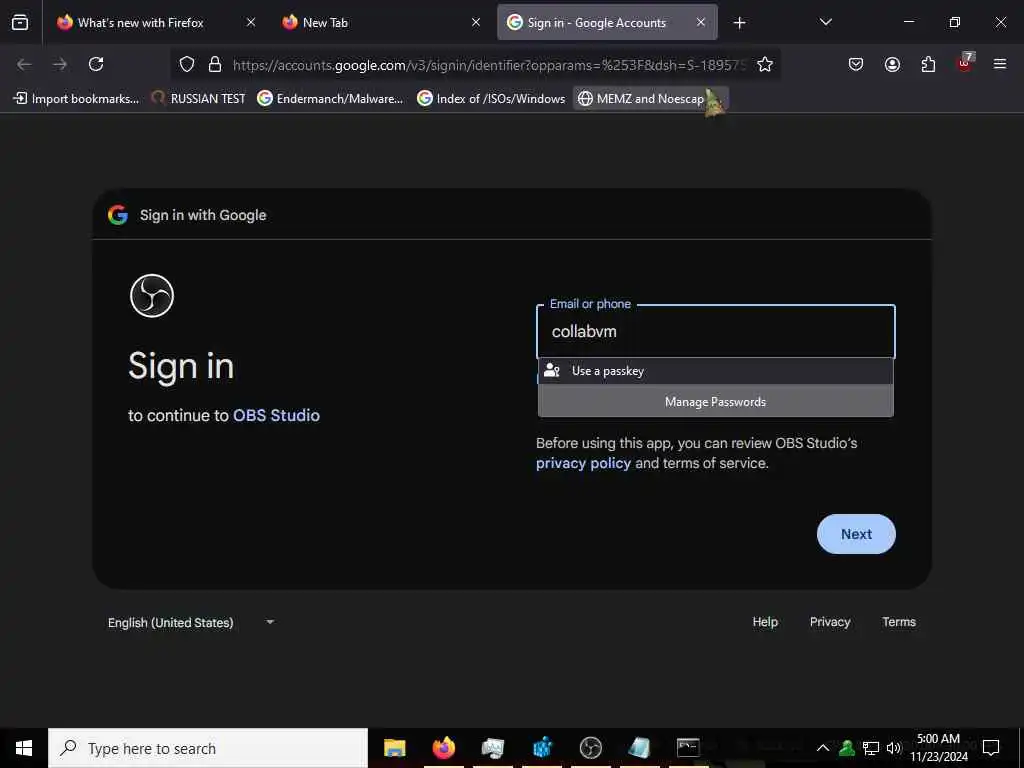The width and height of the screenshot is (1024, 768).
Task: Follow the OBS Studio link
Action: pos(276,415)
